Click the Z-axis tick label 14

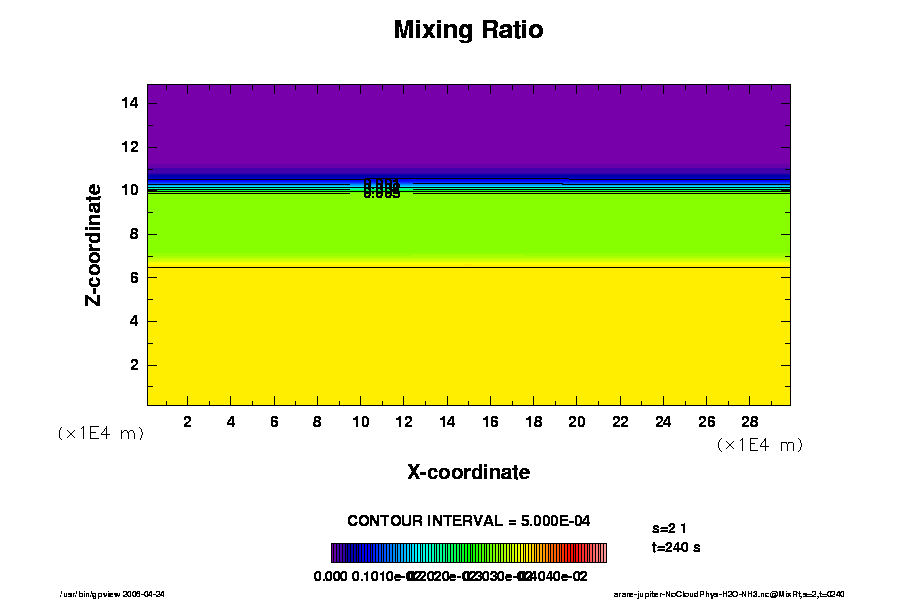pos(127,103)
